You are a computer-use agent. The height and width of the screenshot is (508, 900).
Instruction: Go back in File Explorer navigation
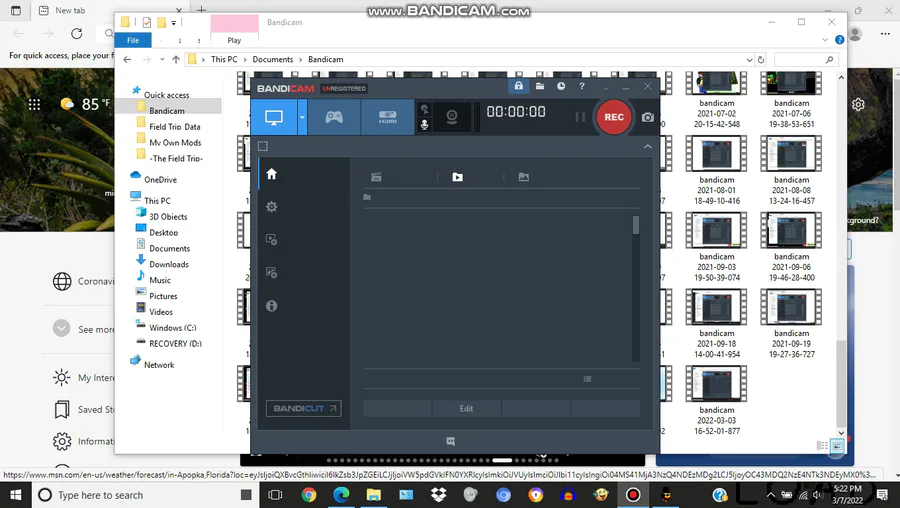(x=127, y=60)
